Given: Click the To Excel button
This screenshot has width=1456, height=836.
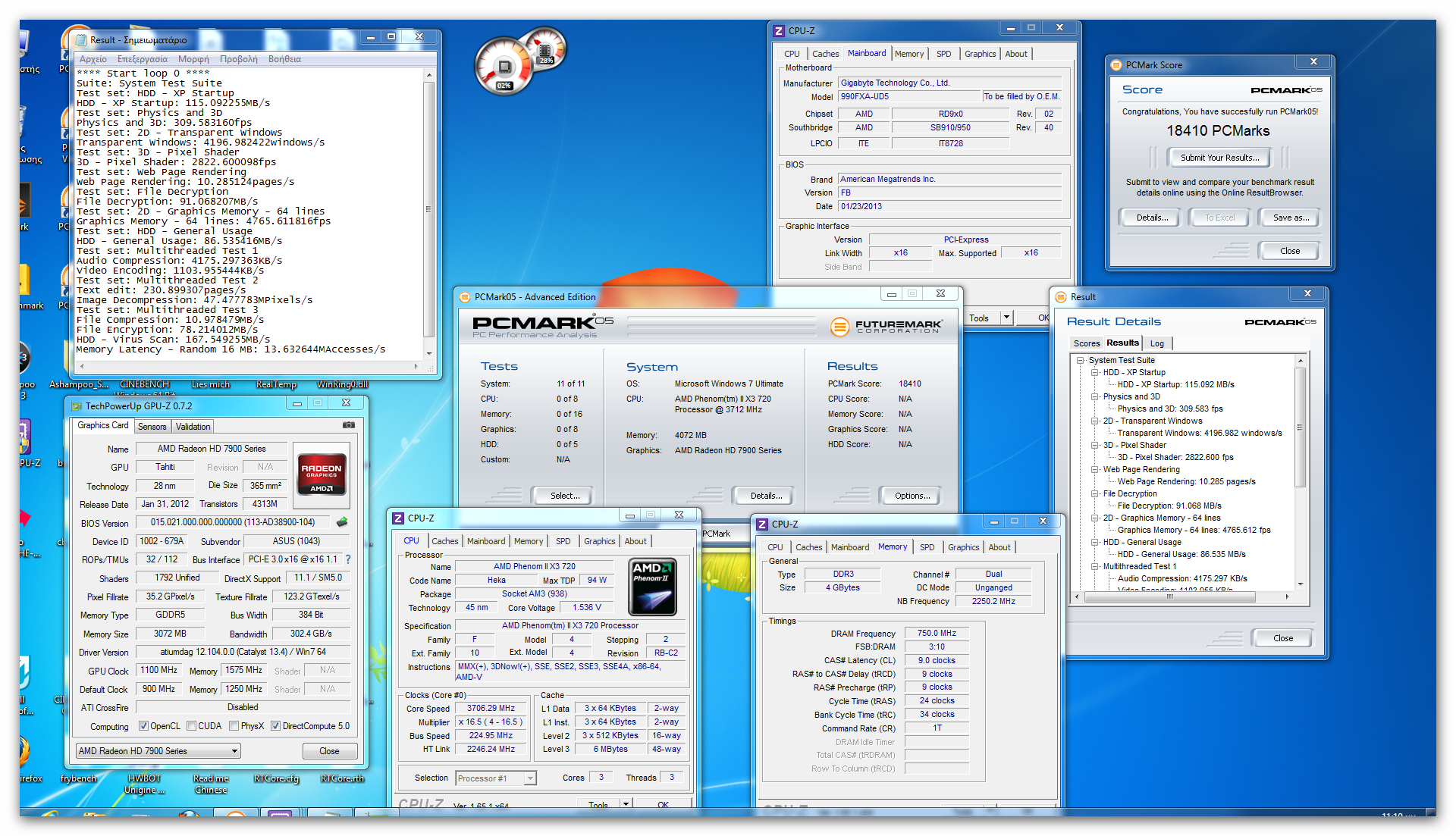Looking at the screenshot, I should coord(1220,218).
